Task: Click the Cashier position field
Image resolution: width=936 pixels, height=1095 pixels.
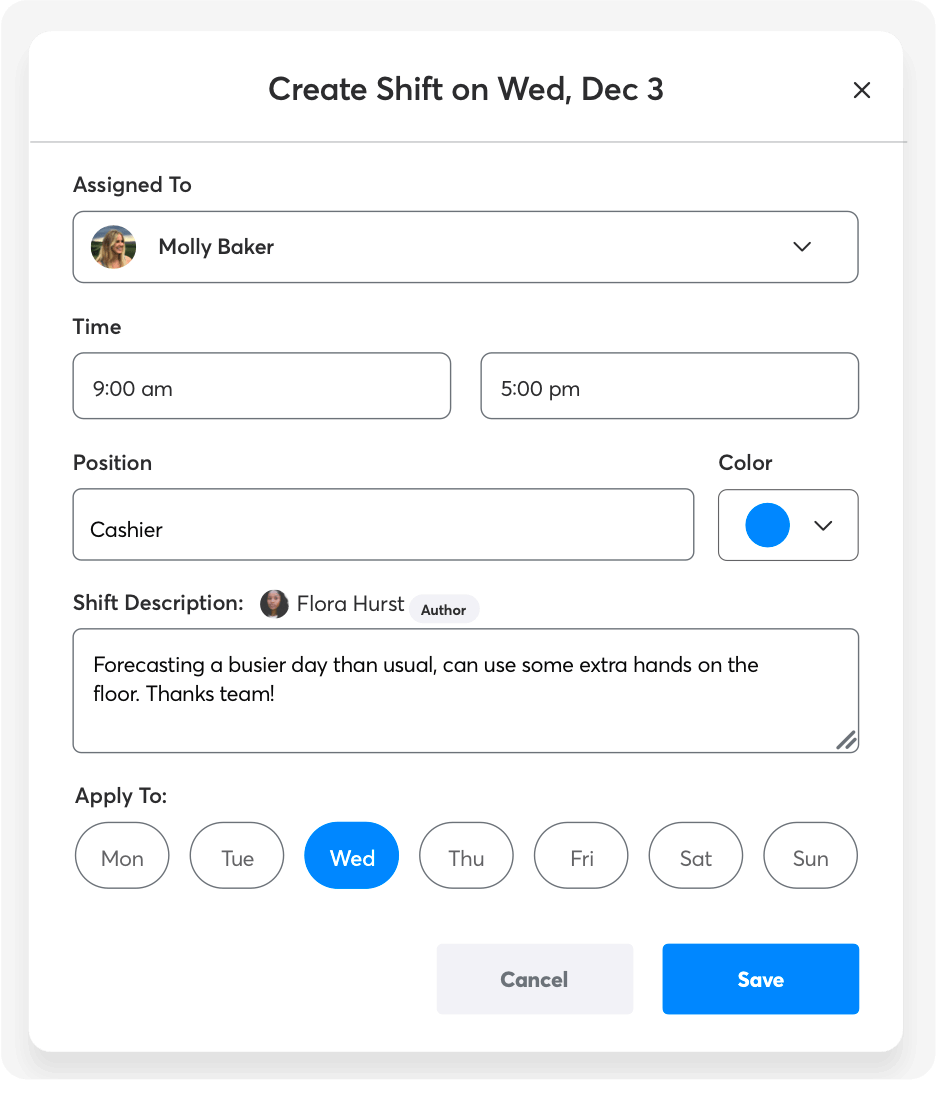Action: click(x=383, y=525)
